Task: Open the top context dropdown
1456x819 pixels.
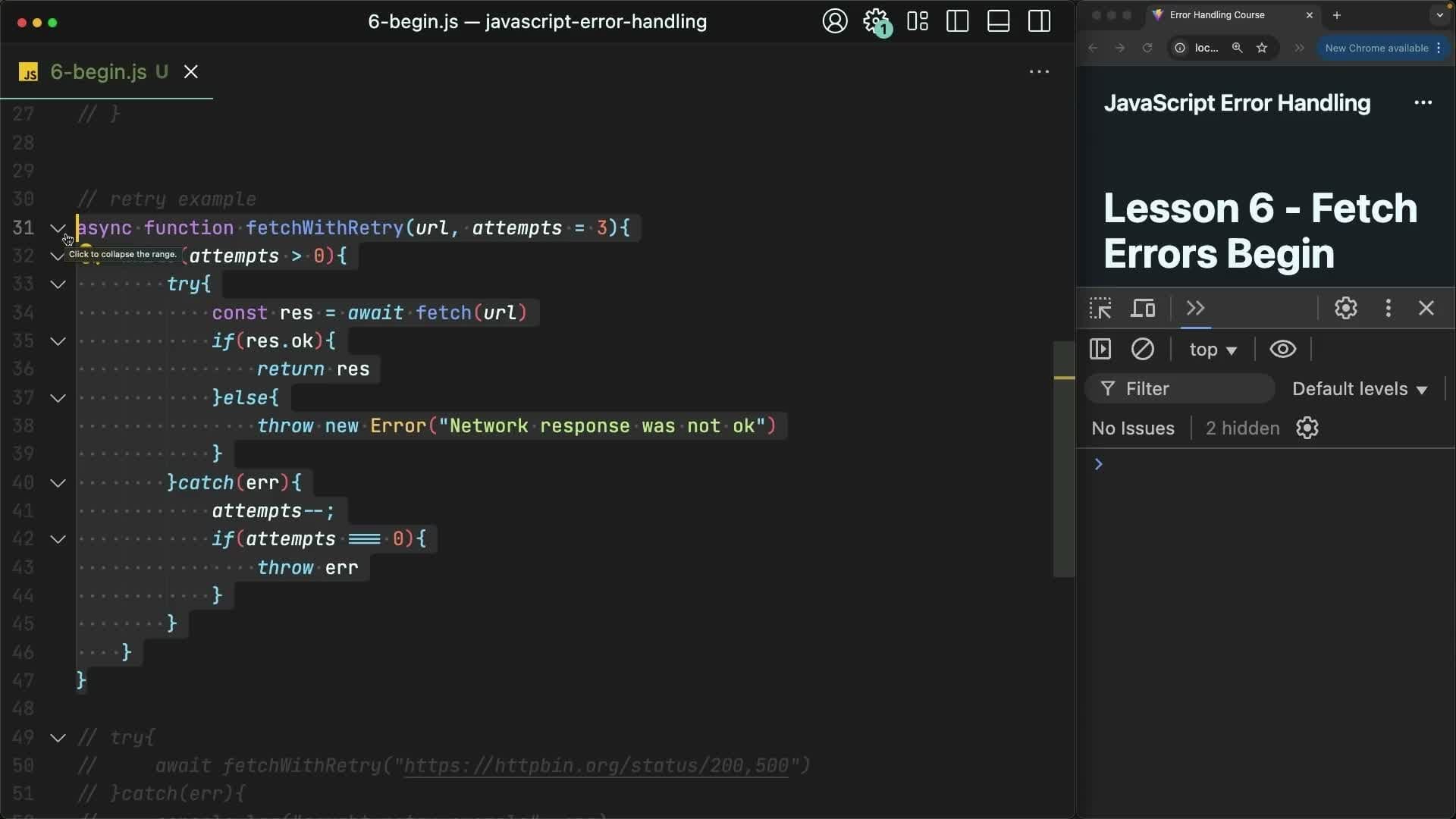Action: click(x=1213, y=350)
